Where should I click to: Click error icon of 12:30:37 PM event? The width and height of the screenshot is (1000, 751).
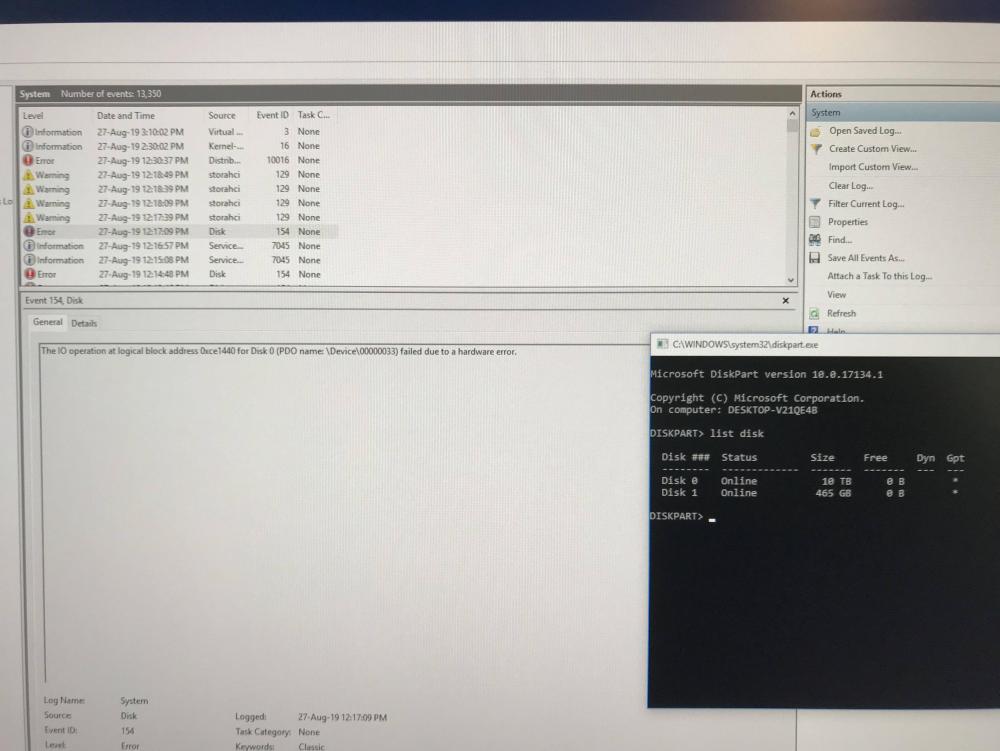(x=28, y=161)
